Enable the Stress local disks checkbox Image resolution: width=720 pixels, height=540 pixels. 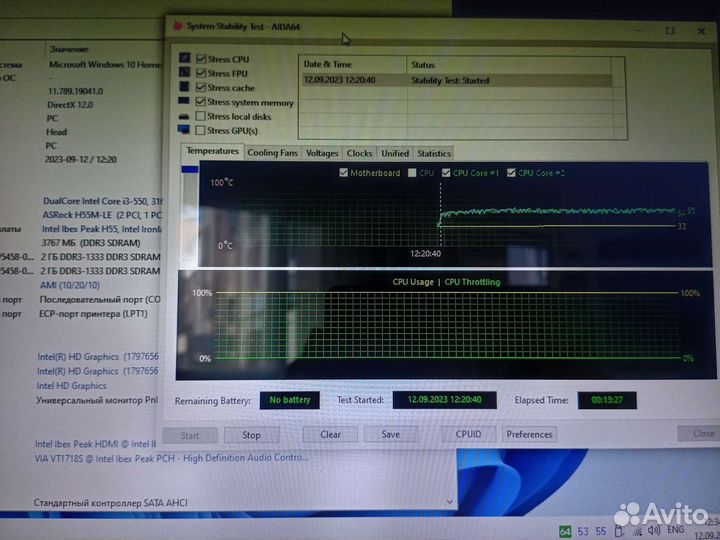[x=200, y=116]
